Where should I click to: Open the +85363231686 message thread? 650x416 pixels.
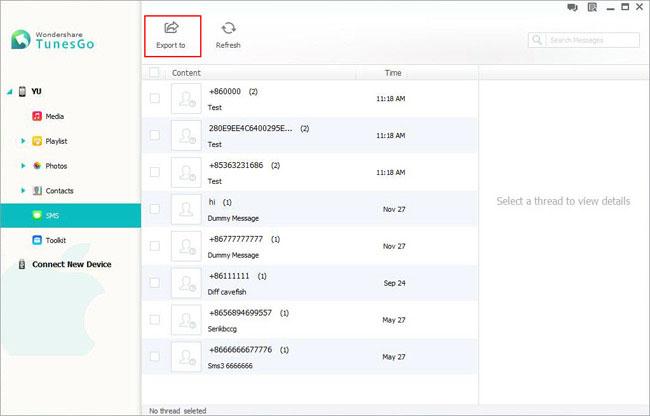(310, 172)
